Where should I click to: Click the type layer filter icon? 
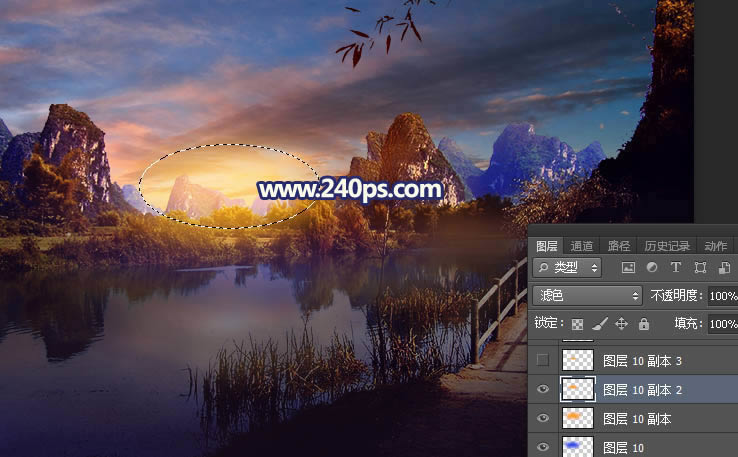676,268
